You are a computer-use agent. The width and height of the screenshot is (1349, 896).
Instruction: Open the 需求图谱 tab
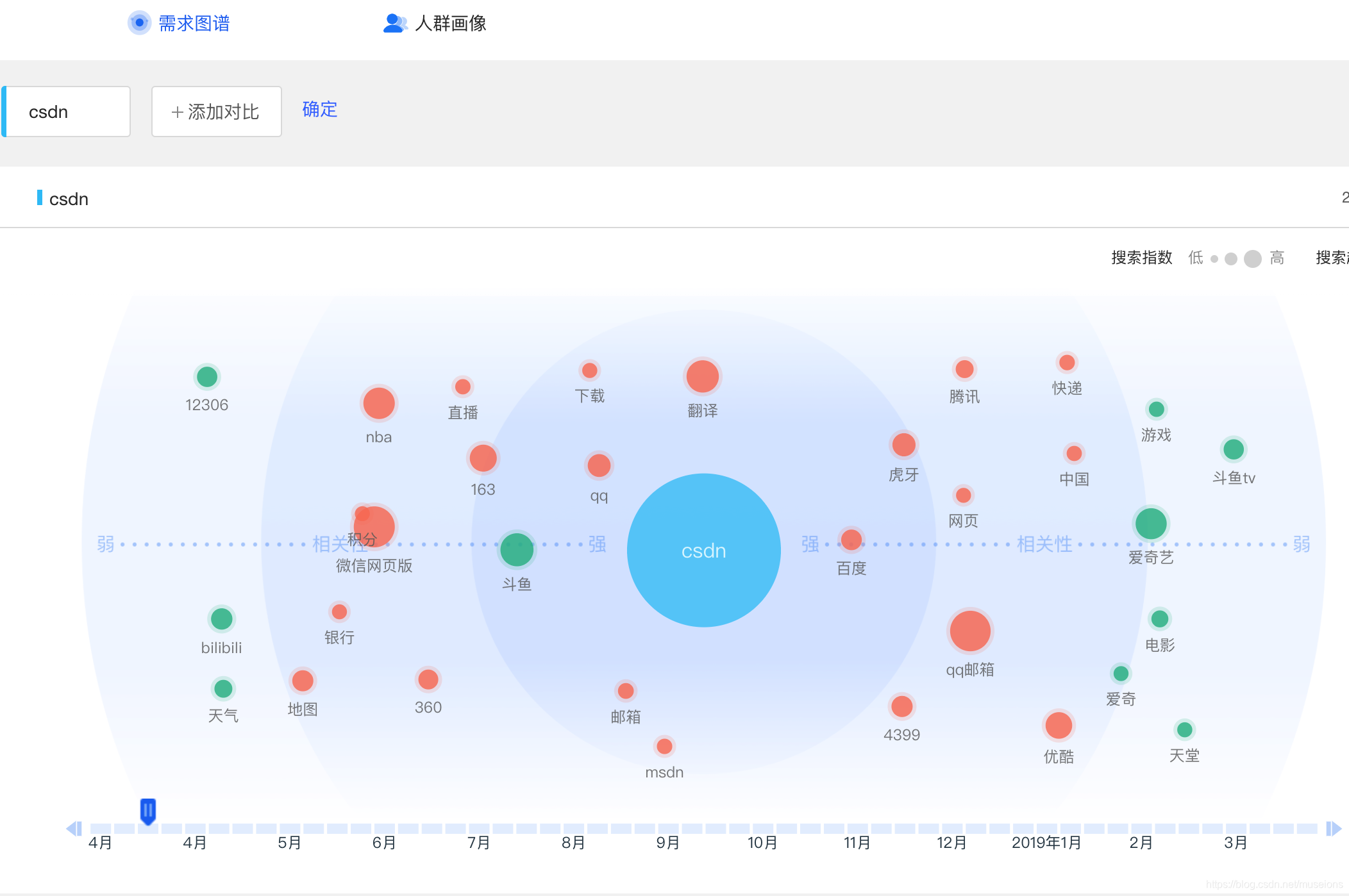coord(194,23)
